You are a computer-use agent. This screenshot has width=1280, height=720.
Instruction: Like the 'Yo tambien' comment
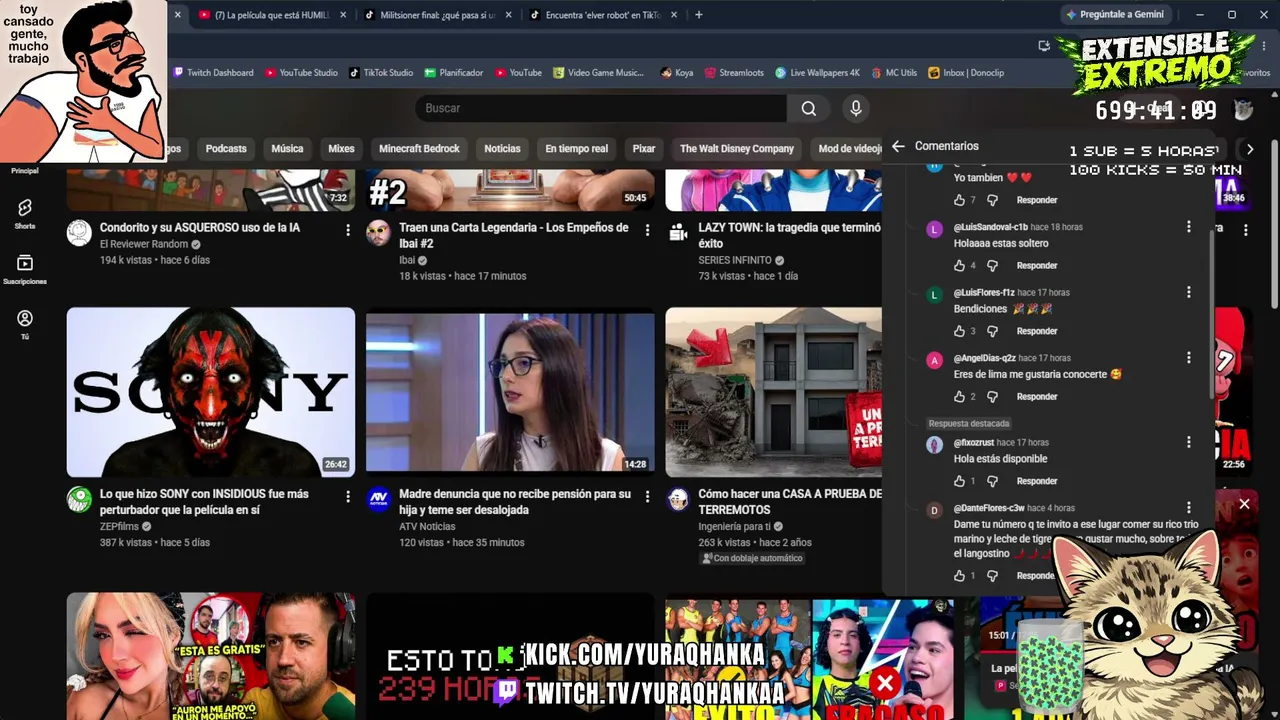(x=959, y=200)
